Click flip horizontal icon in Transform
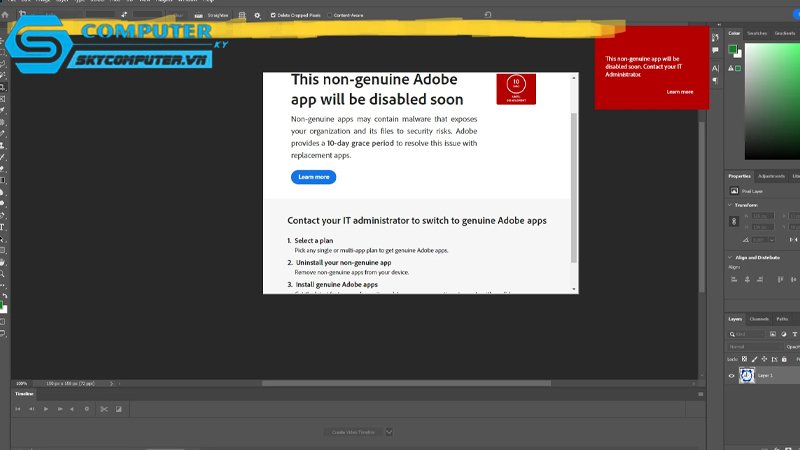Viewport: 800px width, 450px height. 793,240
